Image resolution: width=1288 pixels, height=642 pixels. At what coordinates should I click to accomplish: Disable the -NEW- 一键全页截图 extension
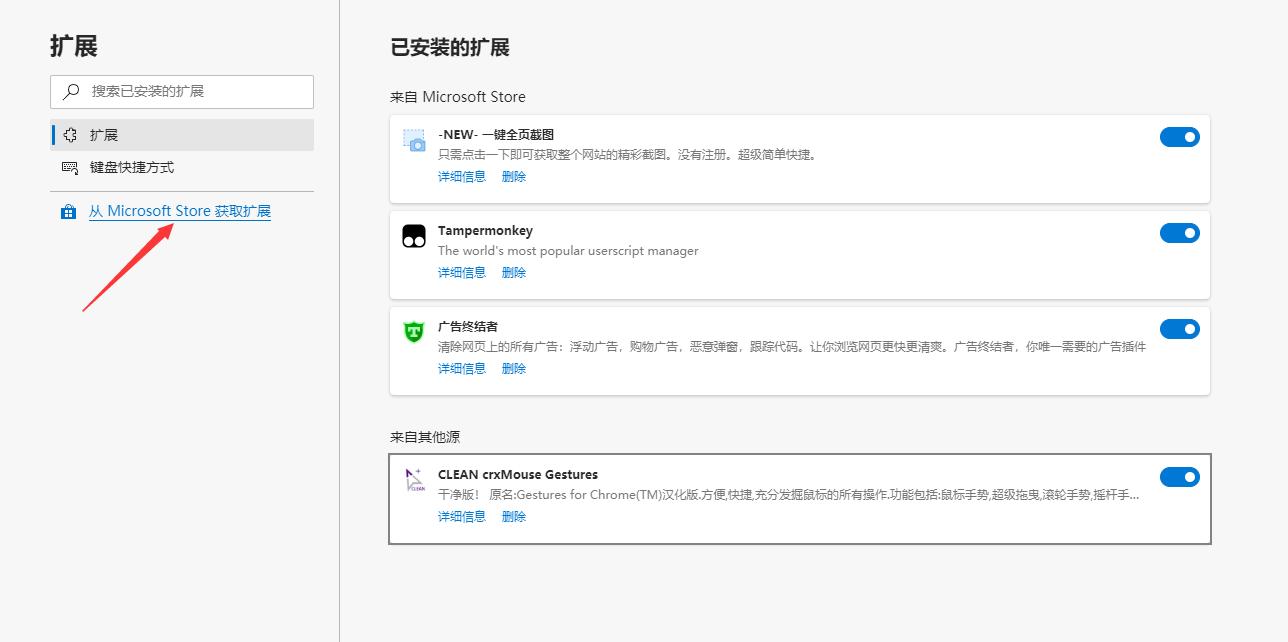[1179, 137]
